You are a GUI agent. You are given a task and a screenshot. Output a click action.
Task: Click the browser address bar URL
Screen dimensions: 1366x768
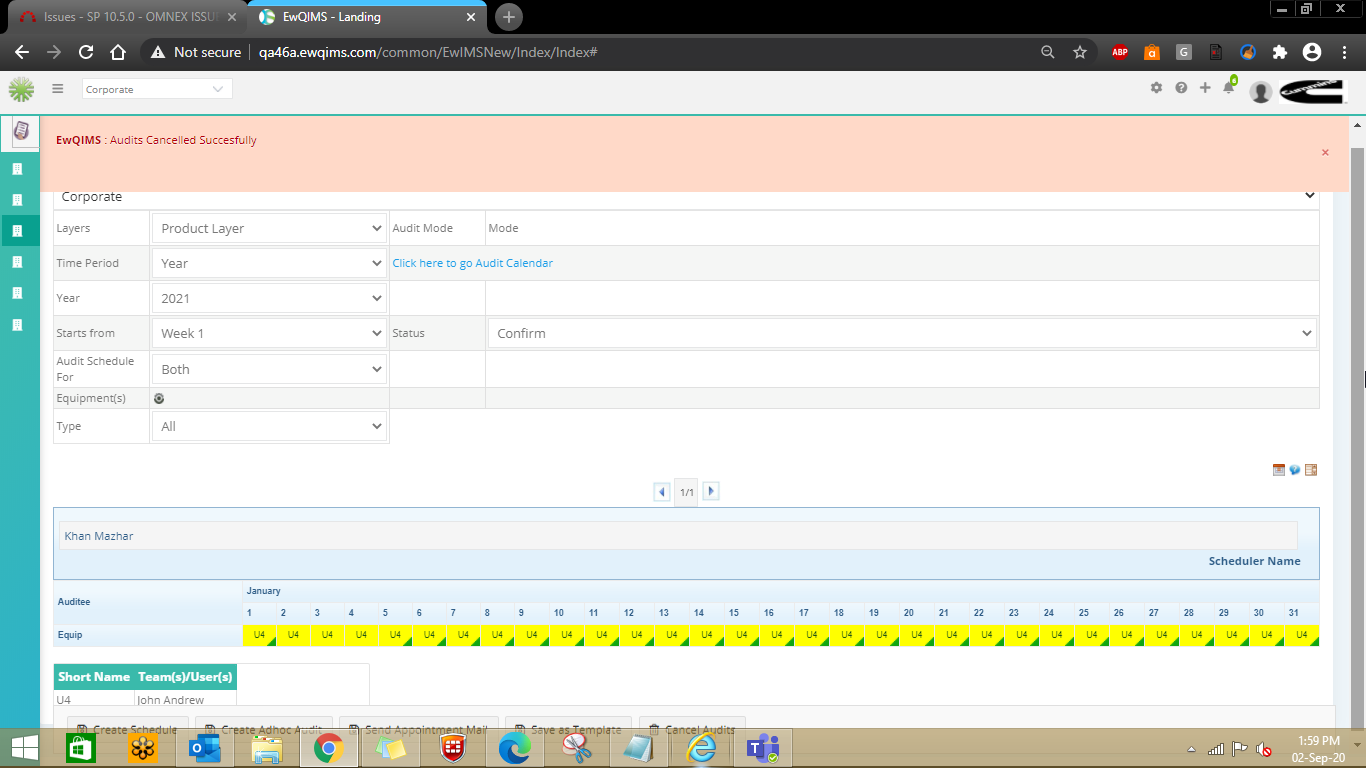[428, 52]
